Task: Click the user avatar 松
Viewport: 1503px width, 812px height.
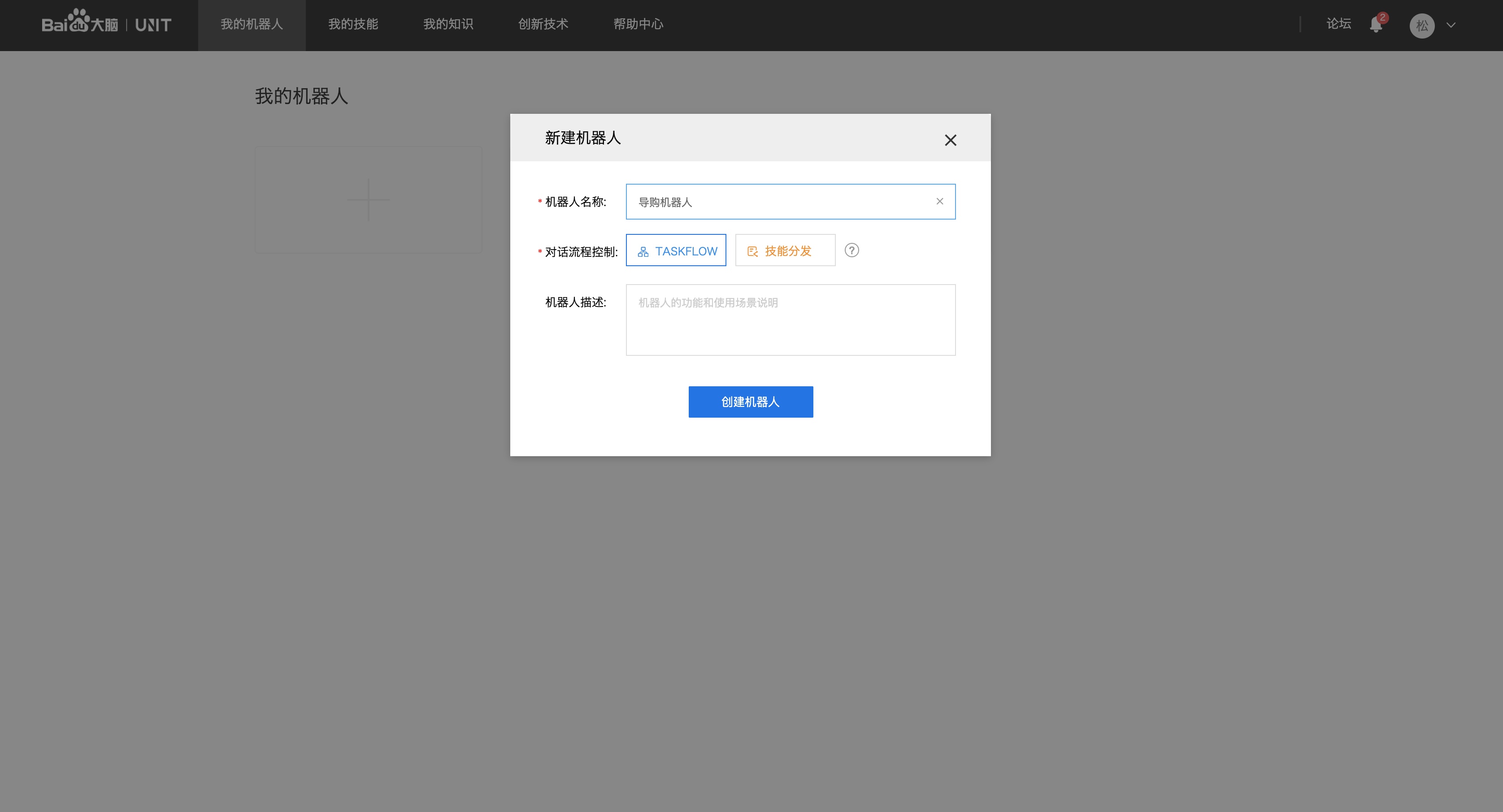Action: click(x=1422, y=26)
